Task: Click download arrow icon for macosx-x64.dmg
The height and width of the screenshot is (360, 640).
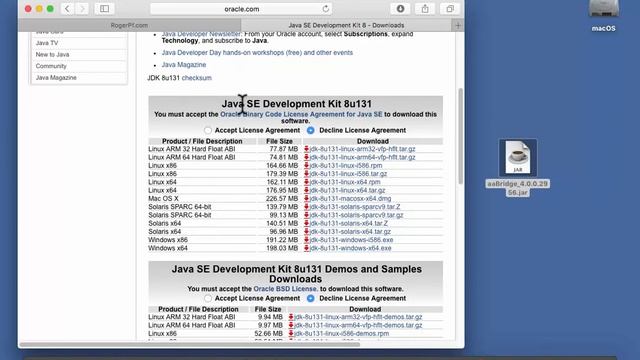Action: (306, 199)
